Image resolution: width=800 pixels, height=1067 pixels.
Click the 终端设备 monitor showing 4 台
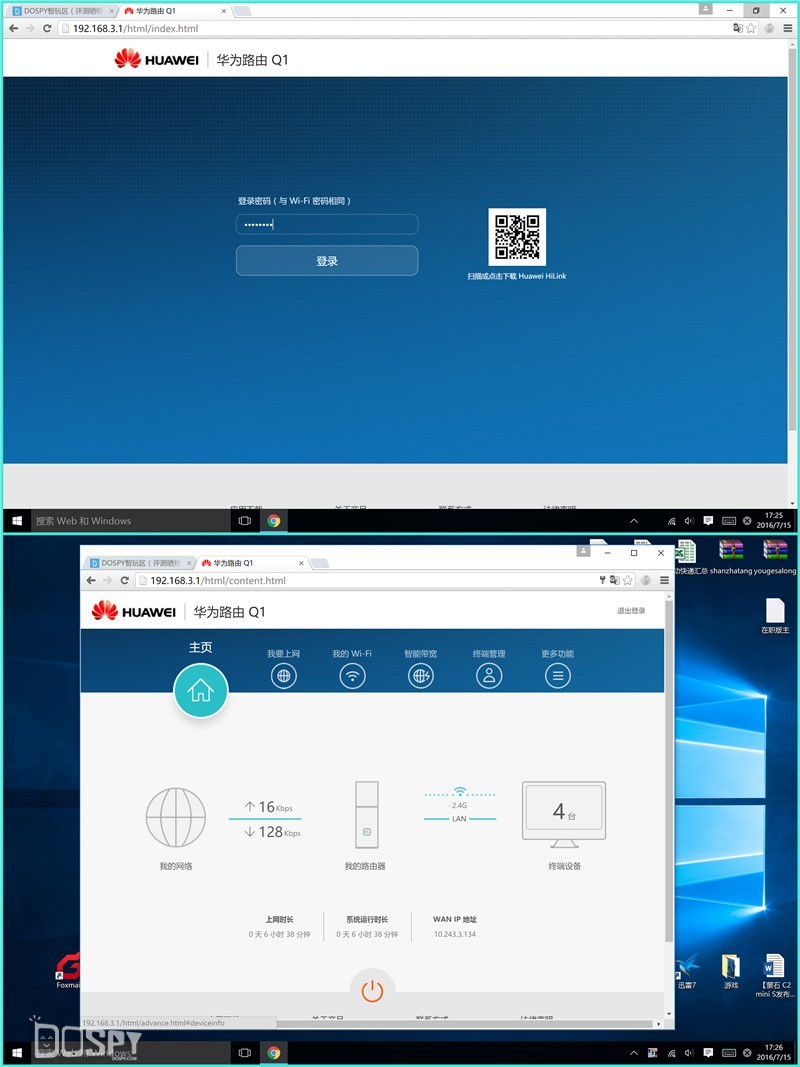coord(564,814)
